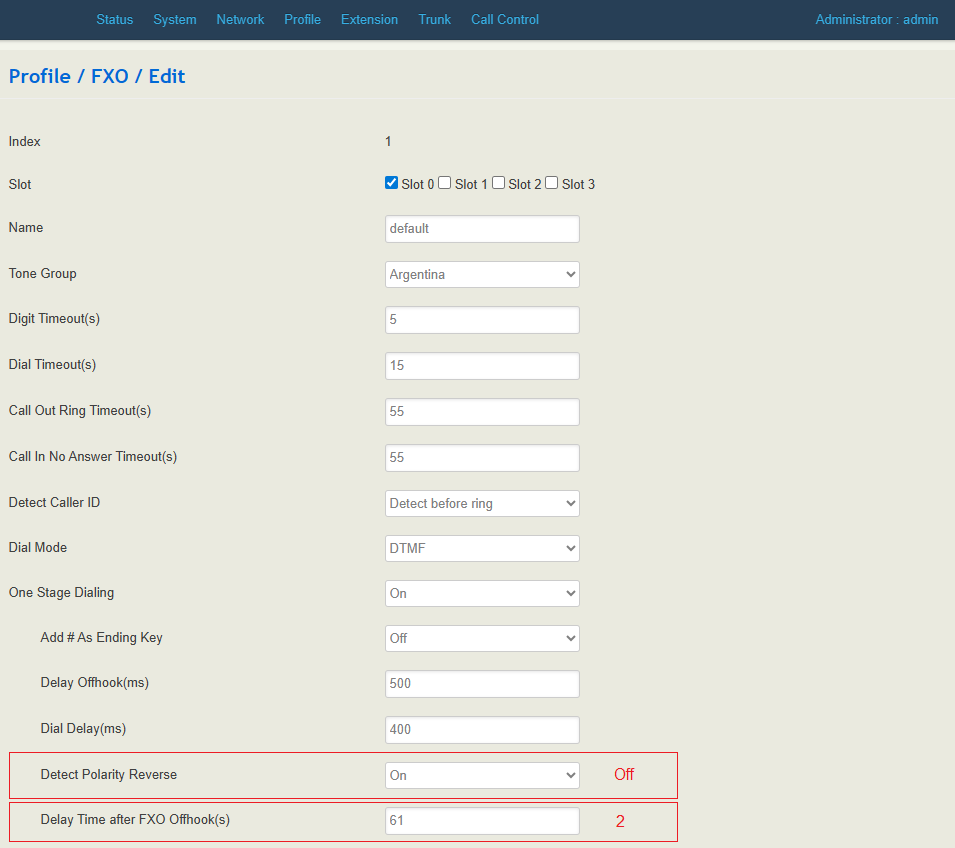Open the Detect Polarity Reverse dropdown
This screenshot has width=955, height=848.
click(x=482, y=774)
